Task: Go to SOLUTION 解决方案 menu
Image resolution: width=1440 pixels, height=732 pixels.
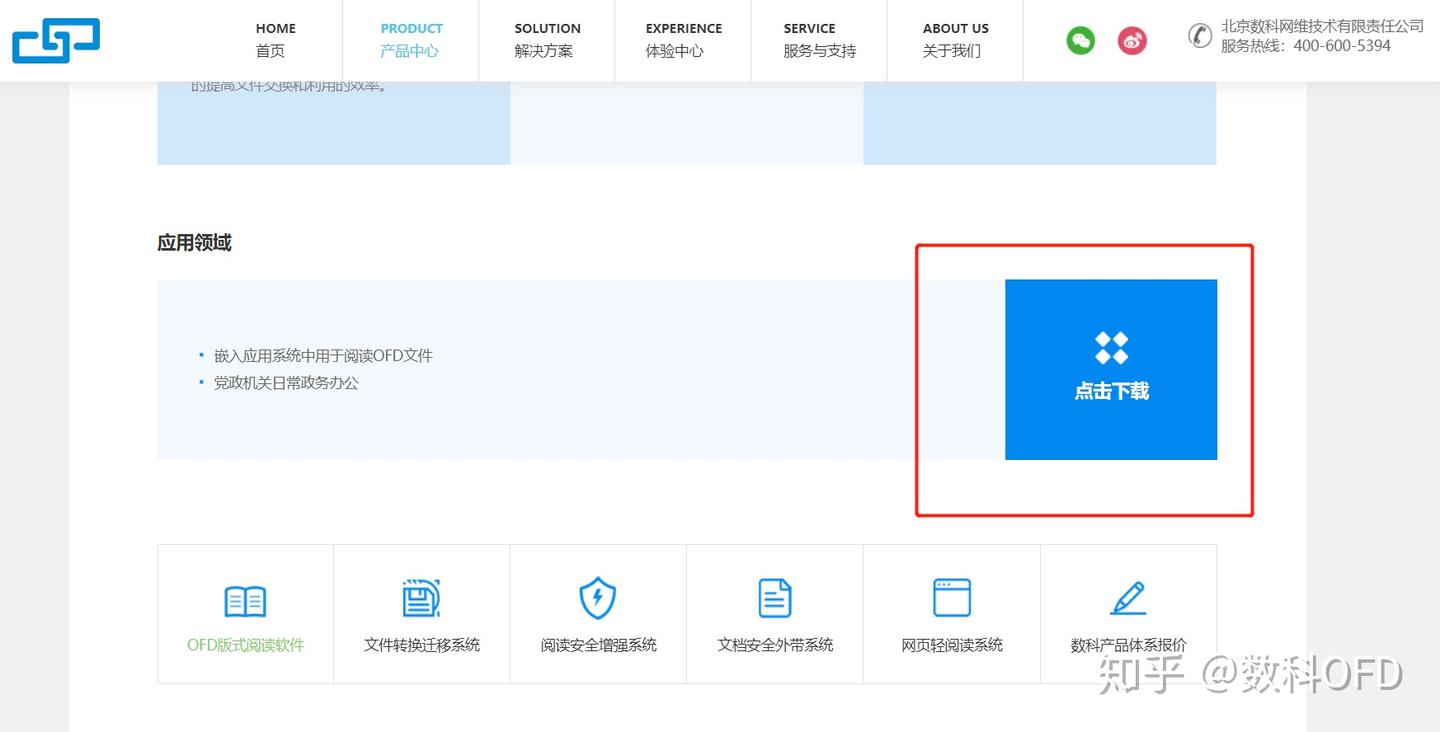Action: (547, 40)
